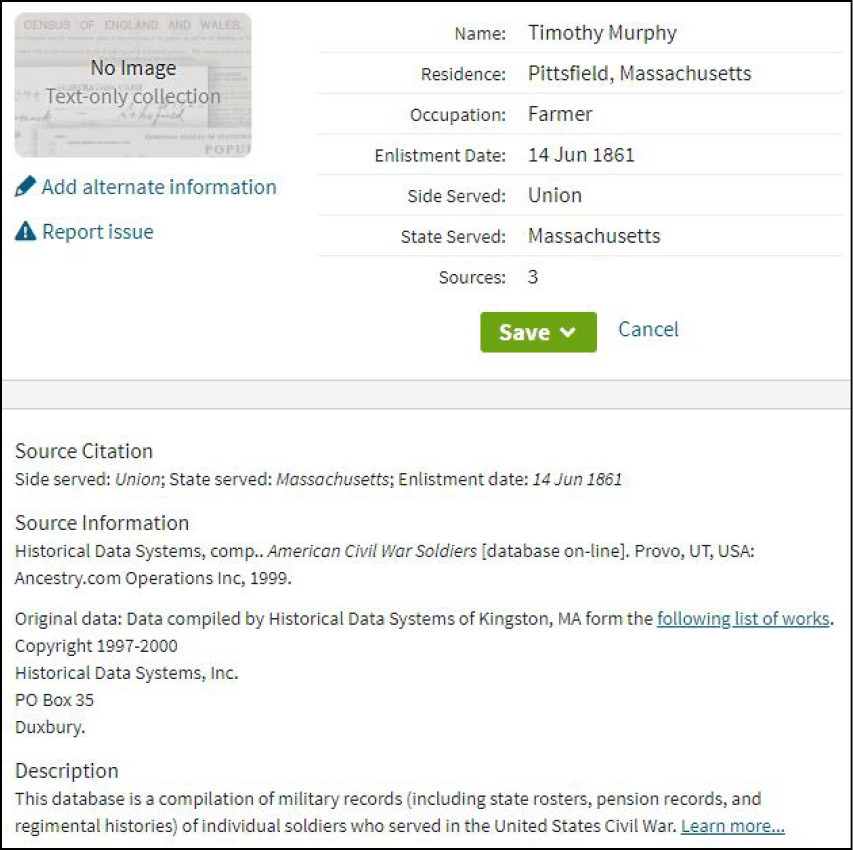This screenshot has width=853, height=850.
Task: Click the No Image text-only collection thumbnail
Action: 133,85
